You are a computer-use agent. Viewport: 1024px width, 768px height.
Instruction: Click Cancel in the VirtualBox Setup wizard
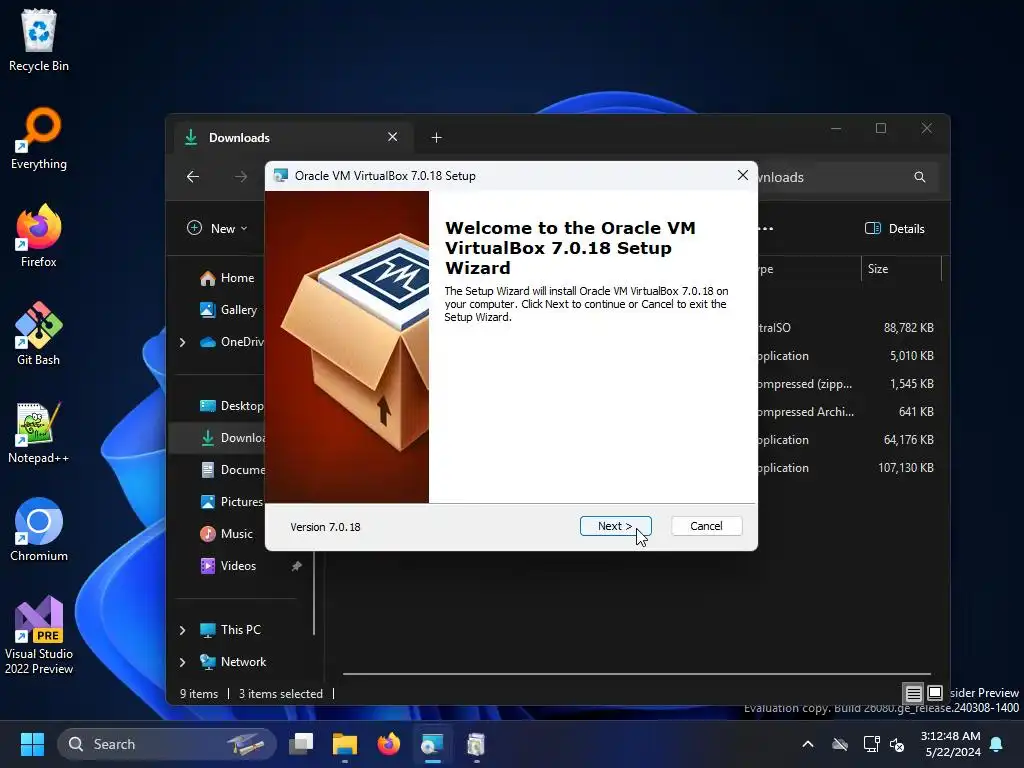point(706,526)
